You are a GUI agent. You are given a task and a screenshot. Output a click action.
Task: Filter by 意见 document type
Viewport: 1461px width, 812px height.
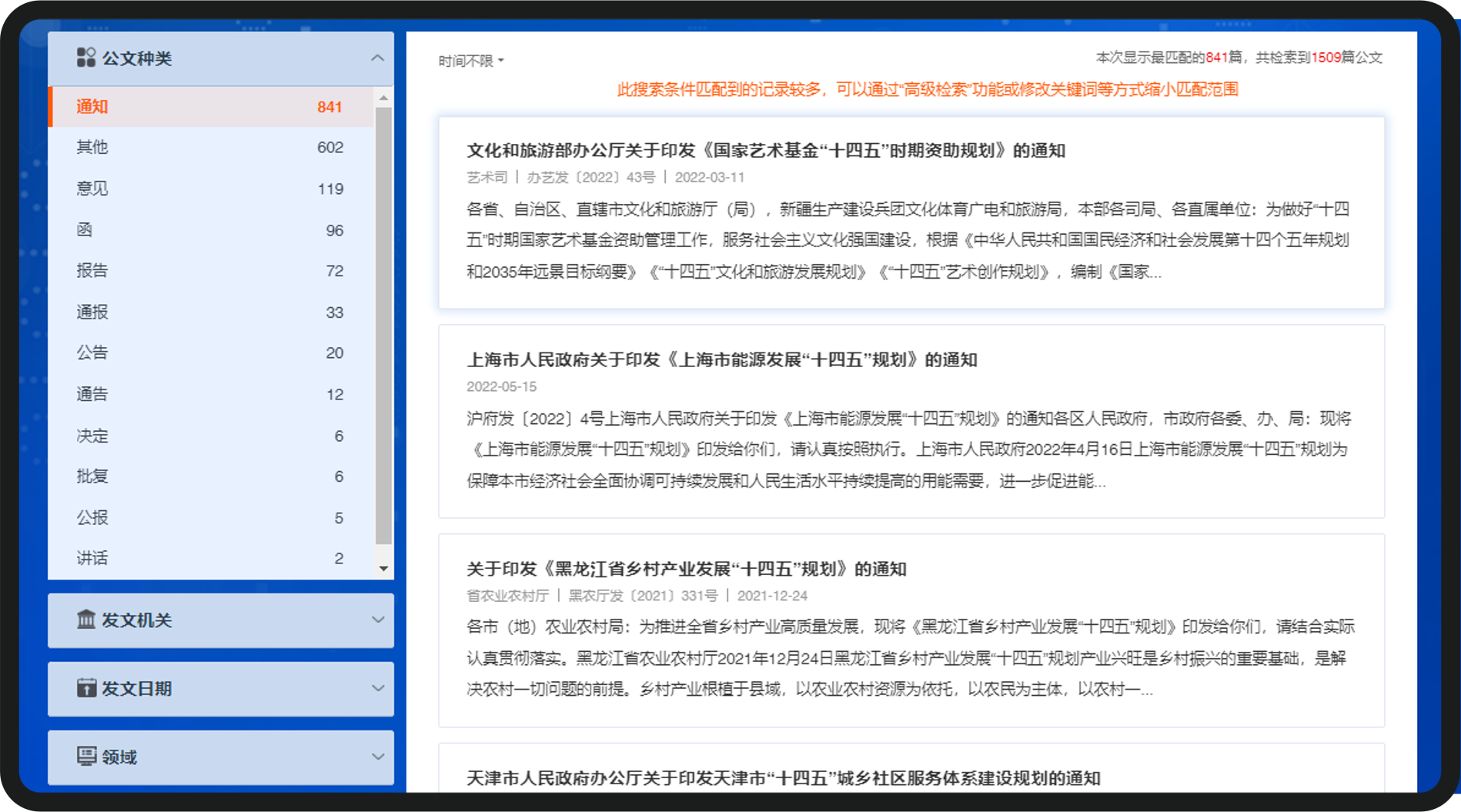212,189
